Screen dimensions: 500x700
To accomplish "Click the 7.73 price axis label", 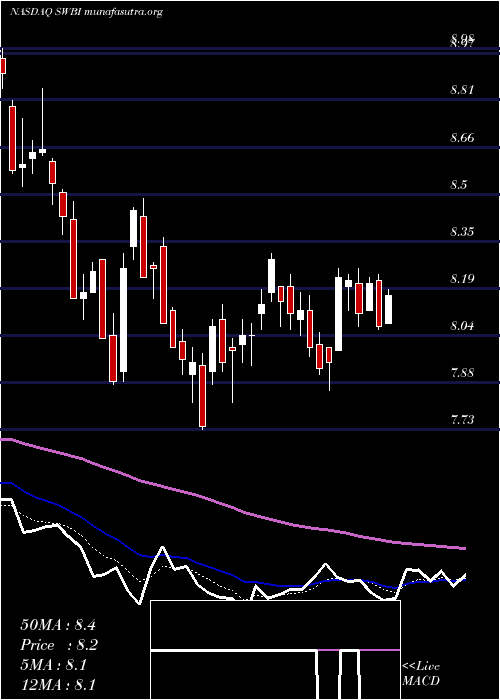I will [x=462, y=420].
